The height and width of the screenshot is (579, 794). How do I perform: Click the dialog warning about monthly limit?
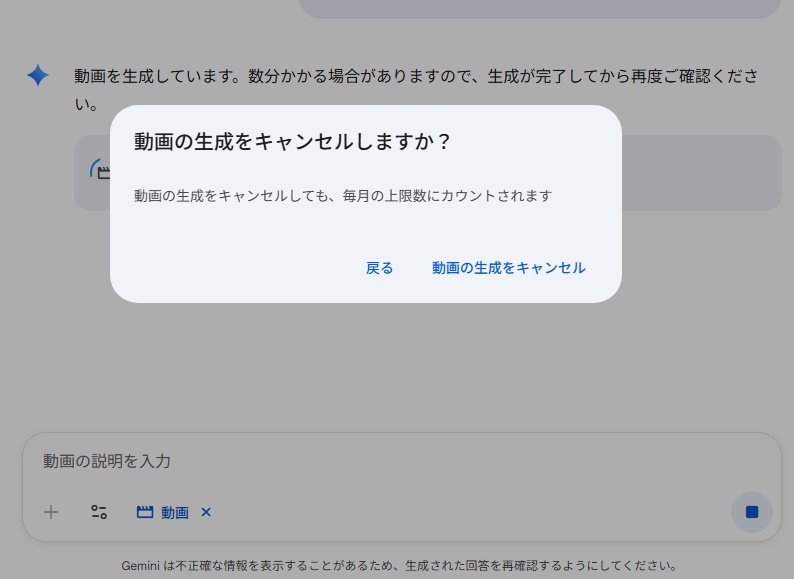coord(343,196)
